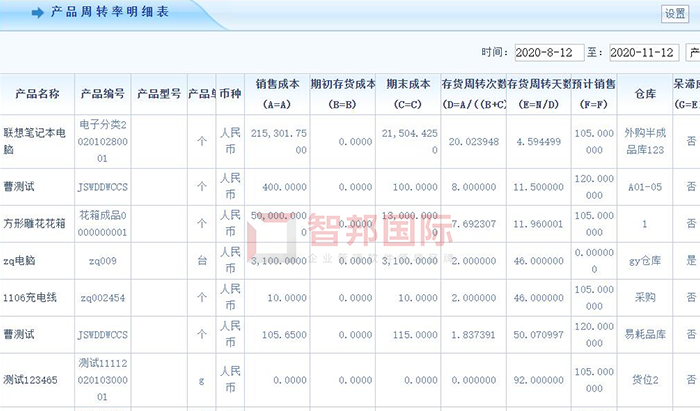Select product name 方形雕花花箱
This screenshot has width=700, height=411.
coord(34,224)
